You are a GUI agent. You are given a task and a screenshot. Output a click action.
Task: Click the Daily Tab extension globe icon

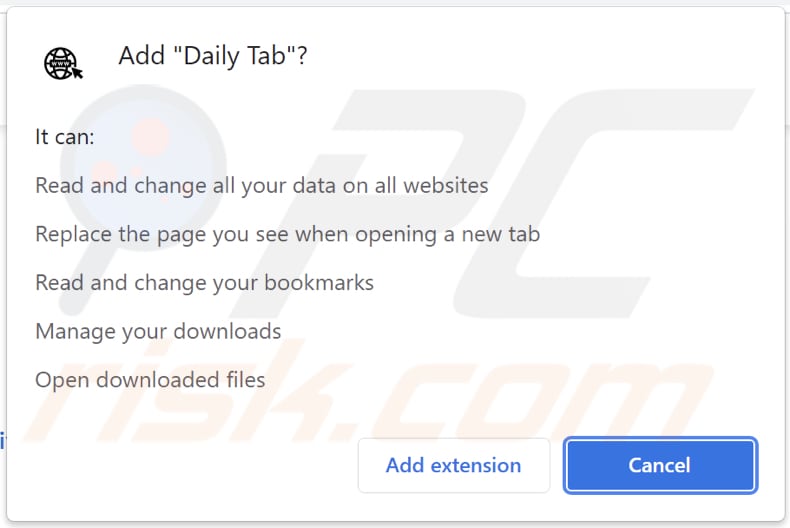(x=63, y=62)
